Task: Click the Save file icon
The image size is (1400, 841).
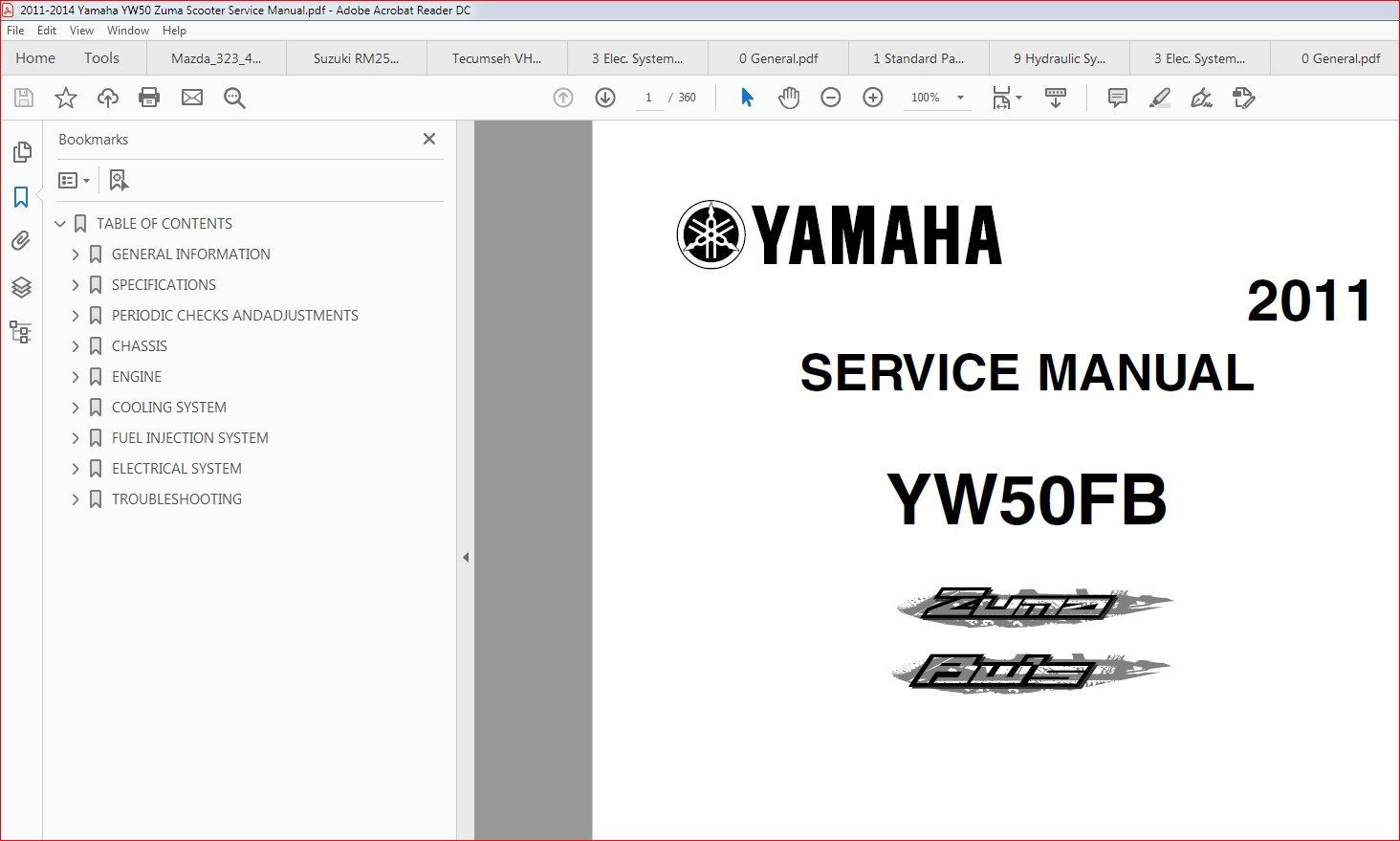Action: click(x=24, y=98)
